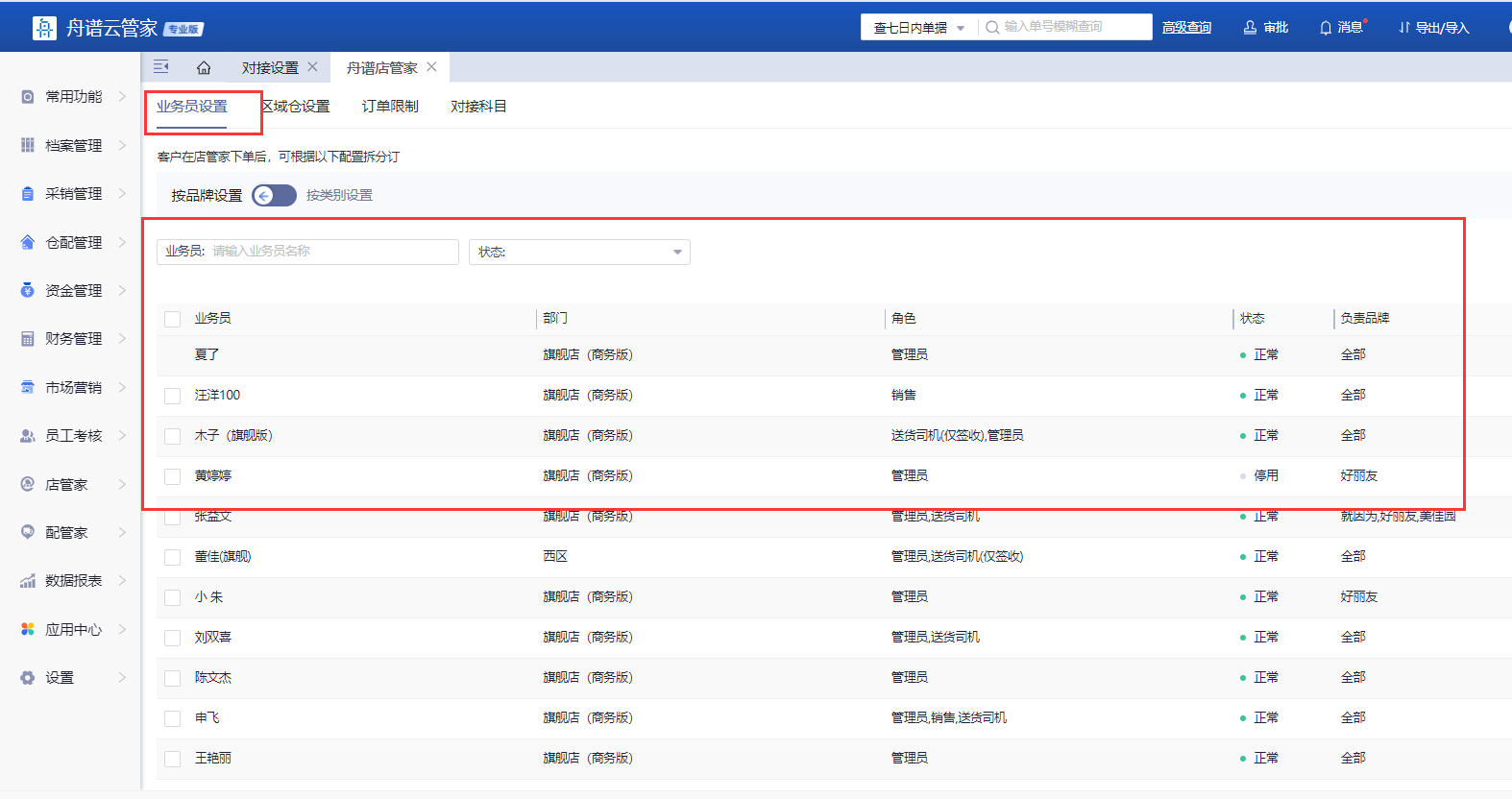The image size is (1512, 799).
Task: Click the home icon in tab bar
Action: point(204,67)
